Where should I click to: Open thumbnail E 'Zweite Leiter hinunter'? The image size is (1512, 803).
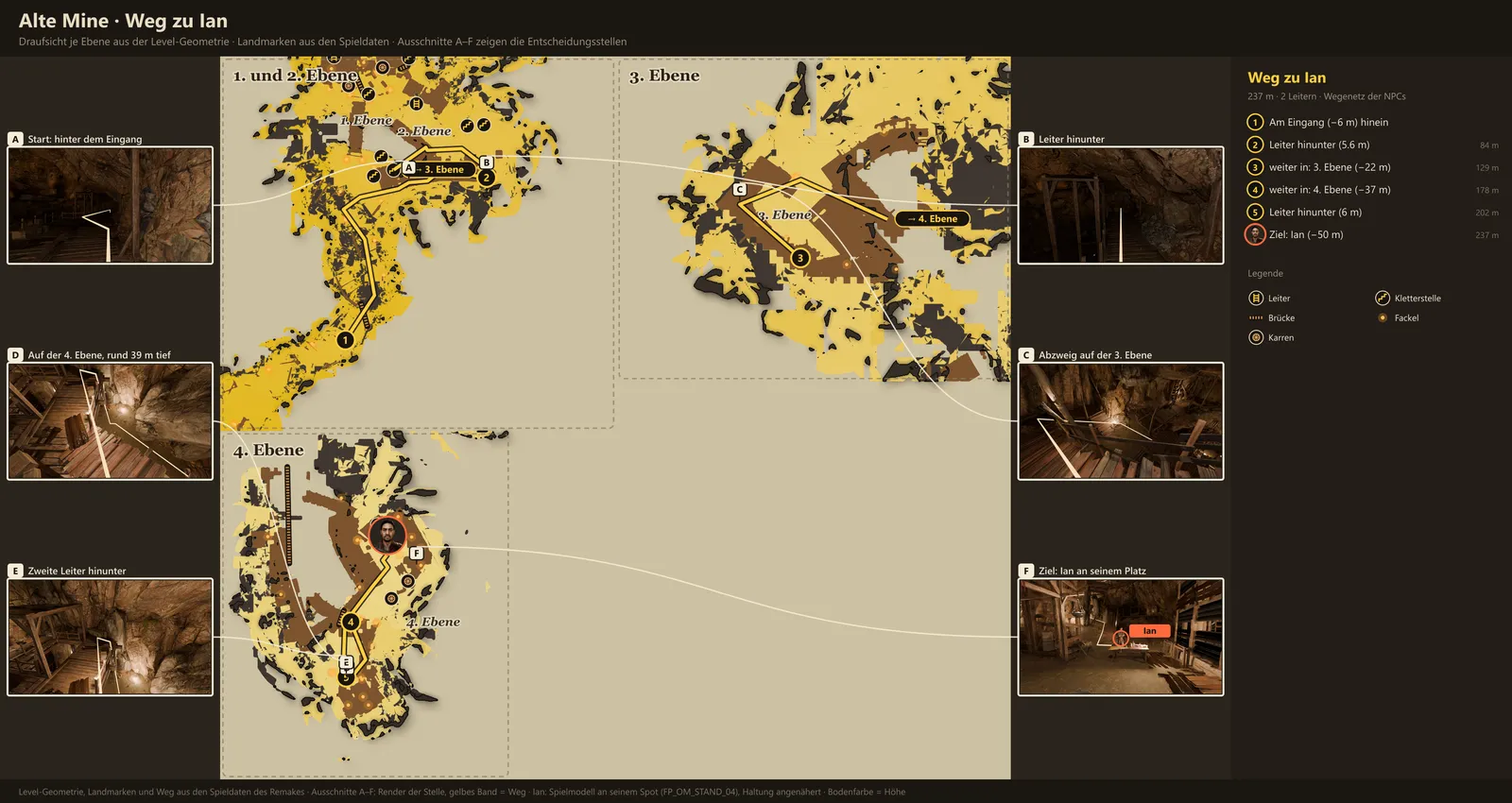point(111,637)
